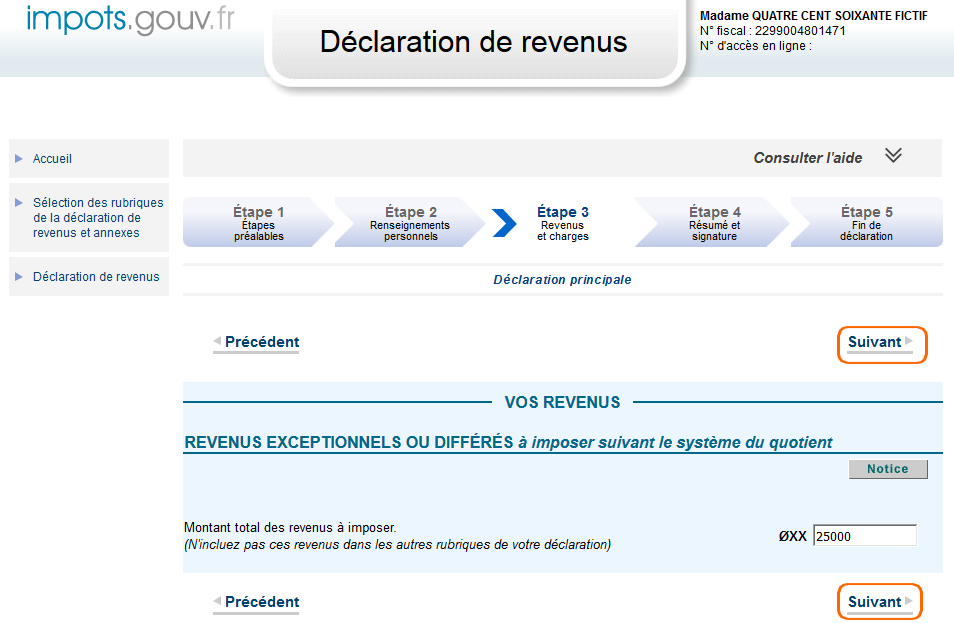Image resolution: width=954 pixels, height=623 pixels.
Task: Open Sélection des rubriques de la déclaration
Action: point(97,217)
